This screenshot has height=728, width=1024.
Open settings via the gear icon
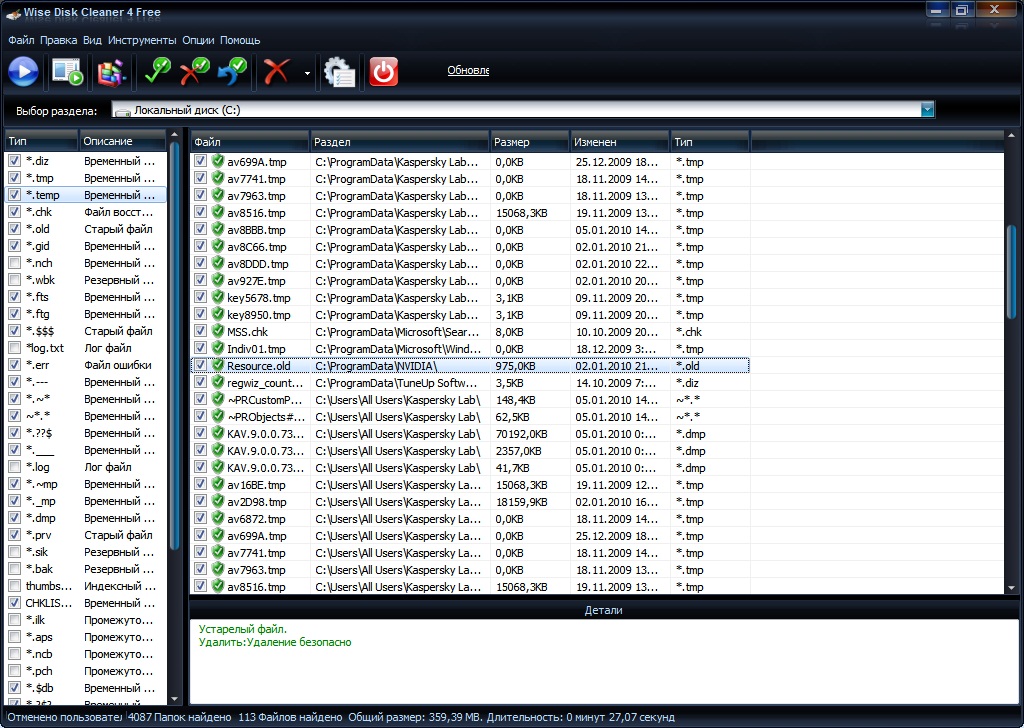340,72
